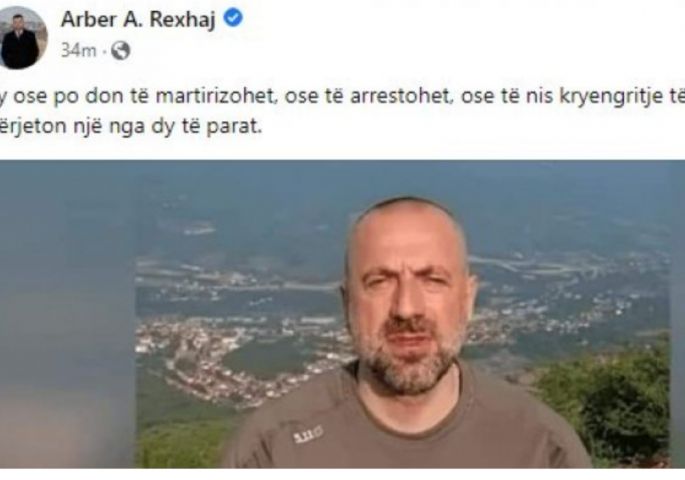The height and width of the screenshot is (480, 685).
Task: Click the man's olive t-shirt in the photo
Action: (406, 426)
